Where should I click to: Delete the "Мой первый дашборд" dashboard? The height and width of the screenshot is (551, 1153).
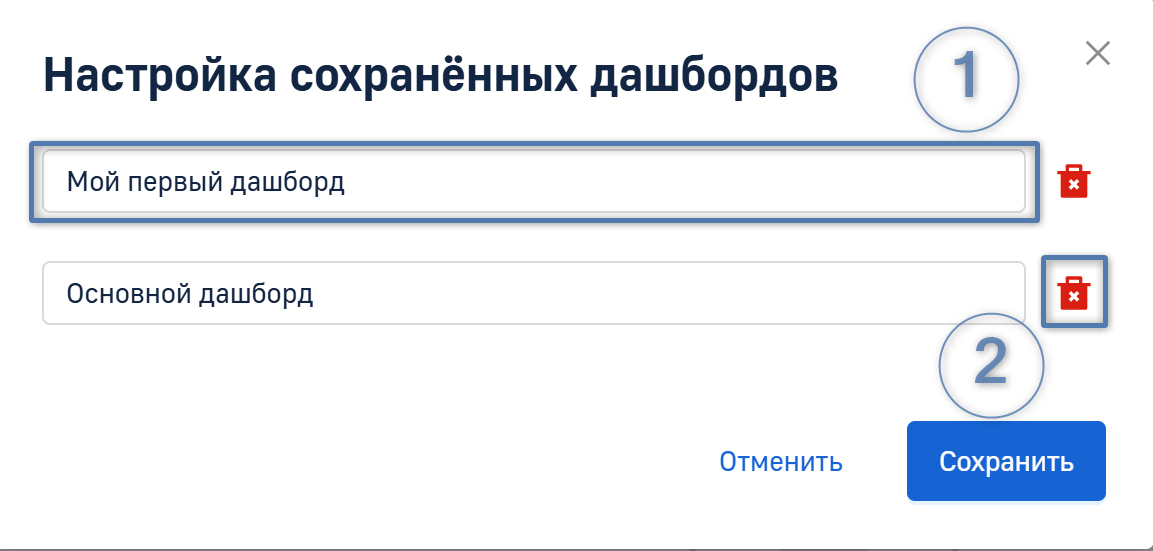pyautogui.click(x=1073, y=182)
